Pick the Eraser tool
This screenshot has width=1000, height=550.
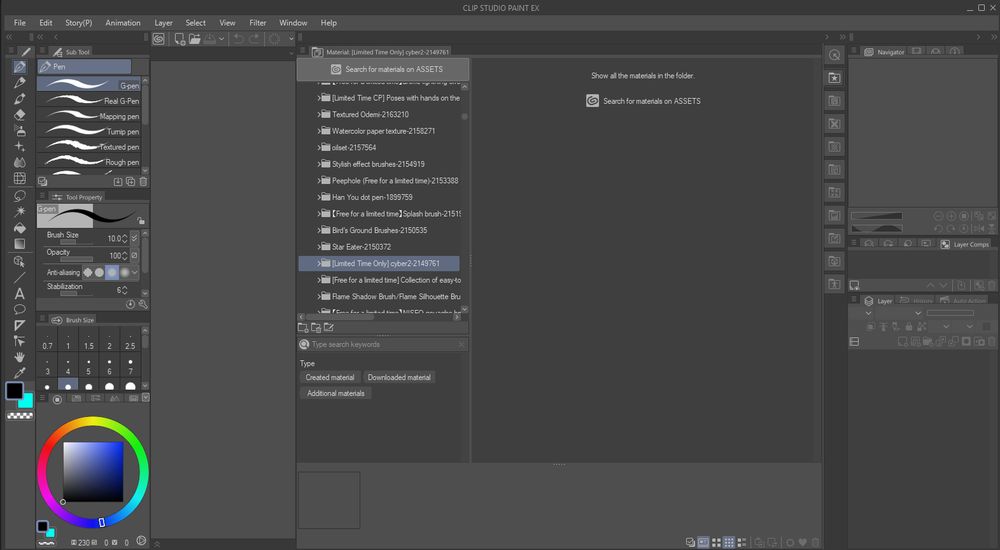pyautogui.click(x=20, y=114)
